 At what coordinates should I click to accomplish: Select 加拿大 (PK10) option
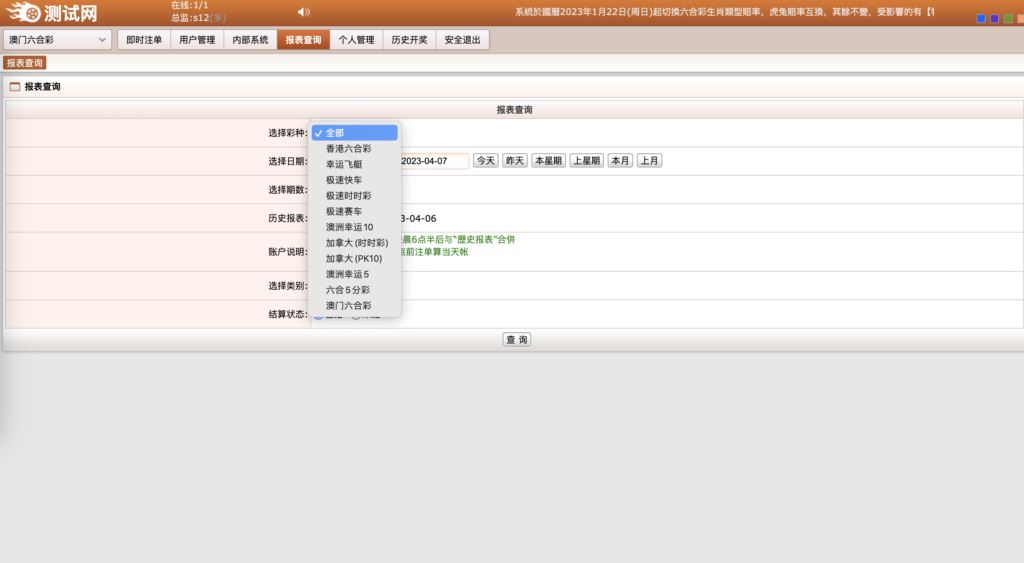(x=354, y=258)
